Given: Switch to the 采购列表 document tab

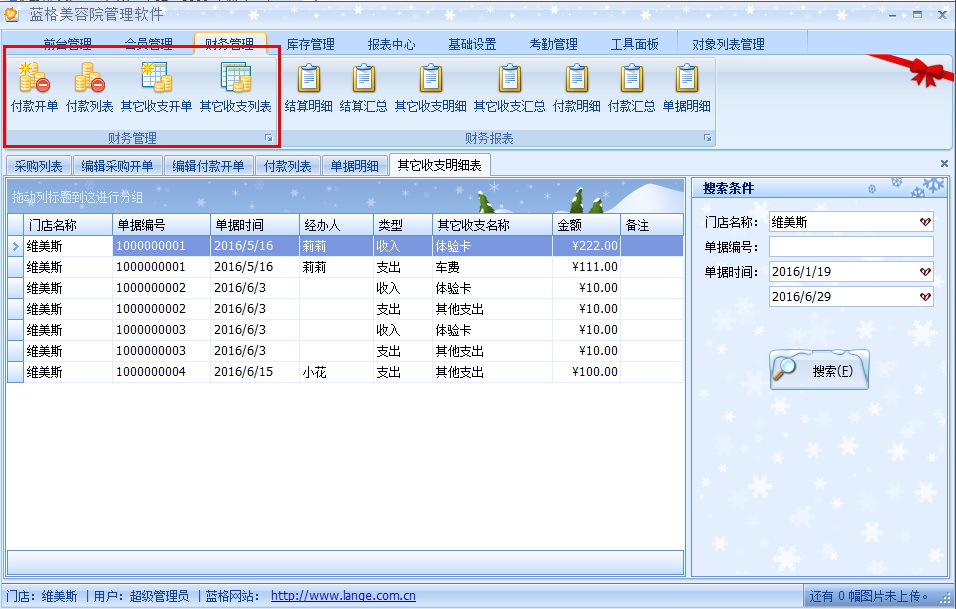Looking at the screenshot, I should pyautogui.click(x=39, y=166).
